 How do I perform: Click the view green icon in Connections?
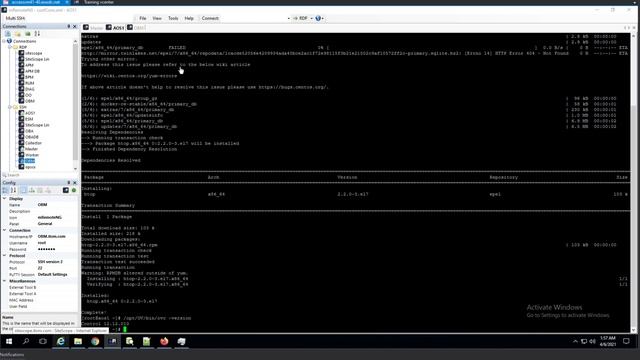point(27,34)
